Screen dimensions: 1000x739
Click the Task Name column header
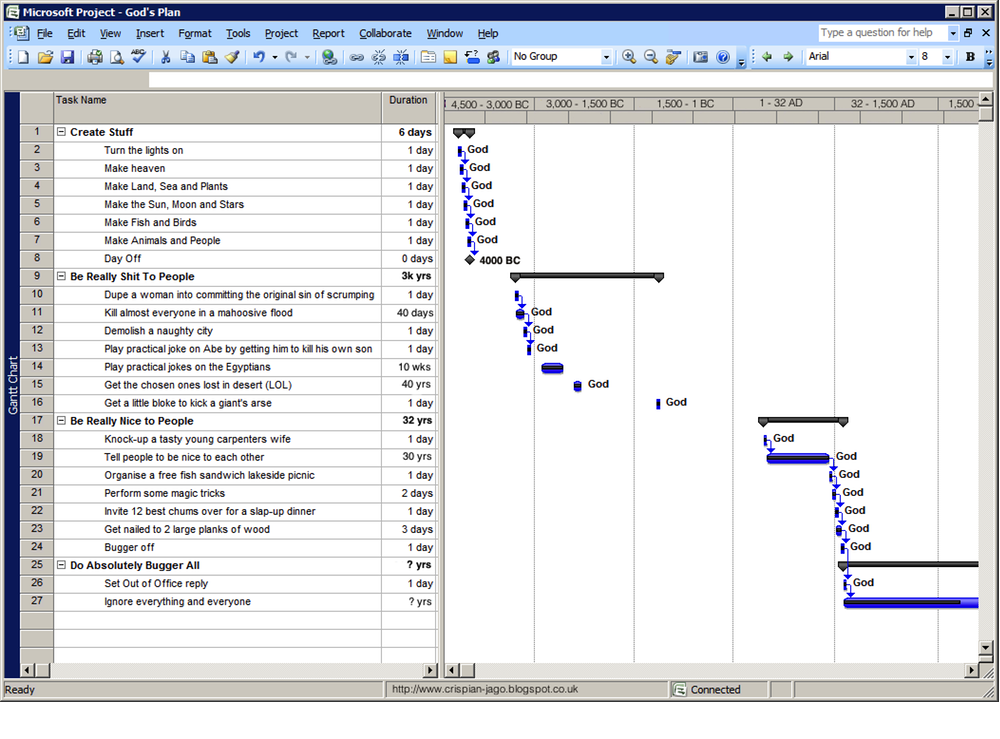(x=217, y=108)
